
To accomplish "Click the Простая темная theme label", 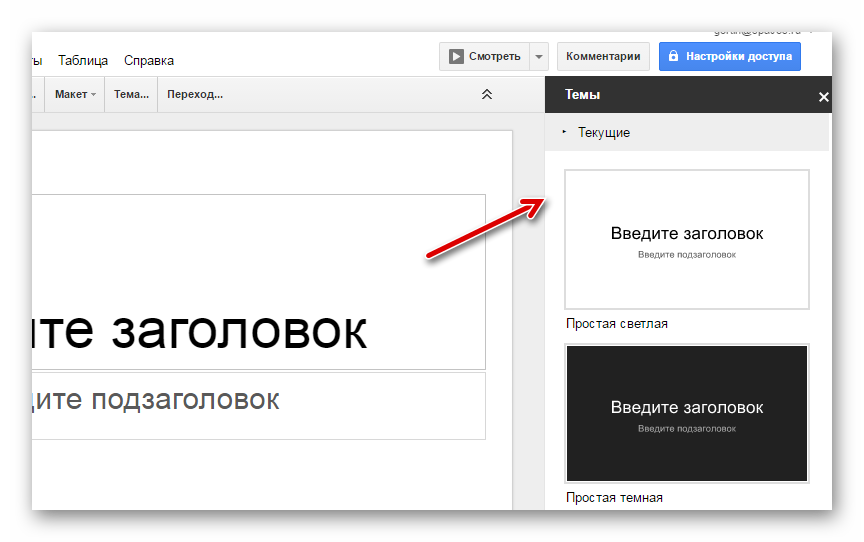I will tap(614, 497).
